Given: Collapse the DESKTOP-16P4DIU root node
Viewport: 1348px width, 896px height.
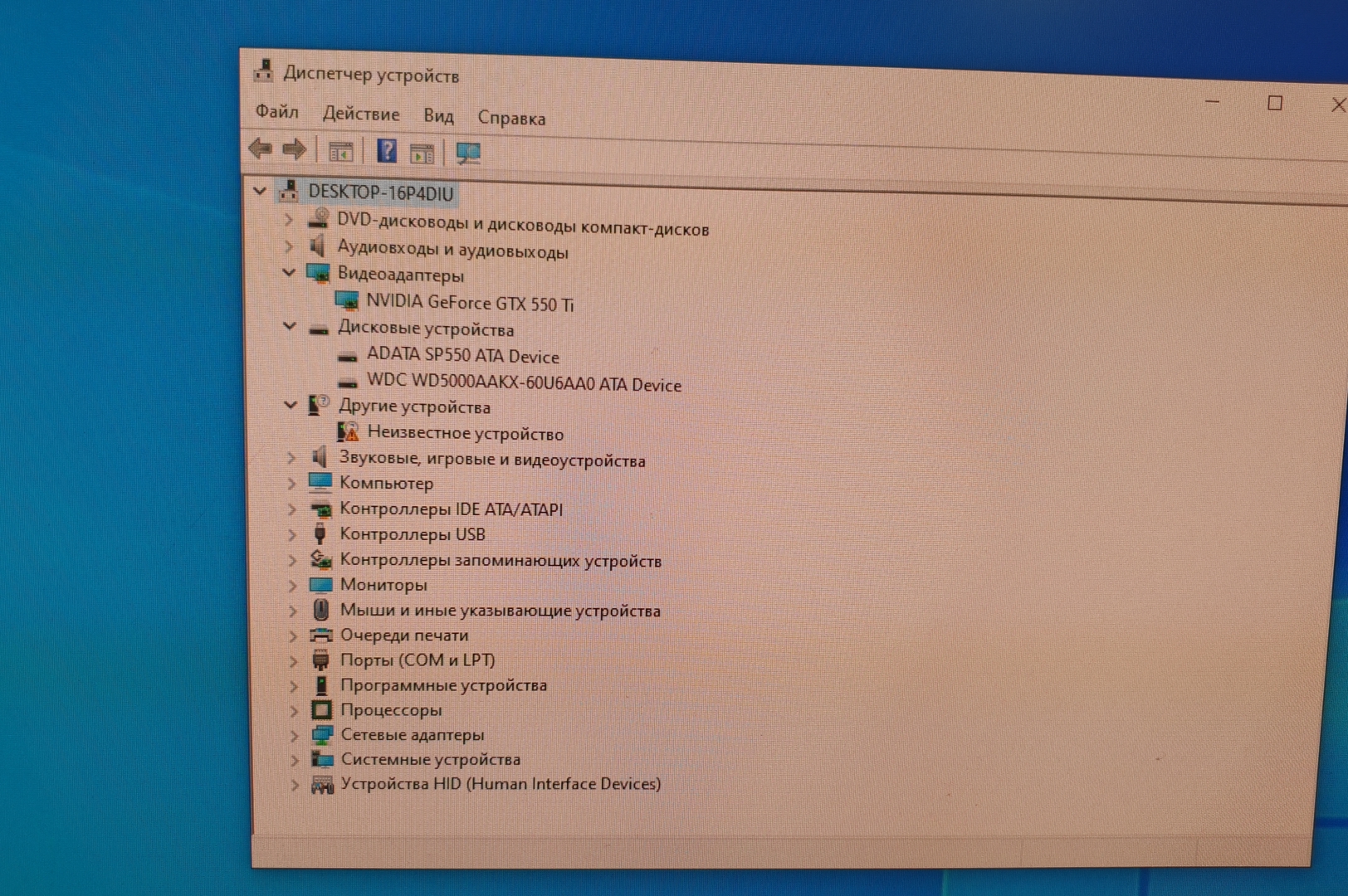Looking at the screenshot, I should pos(260,191).
